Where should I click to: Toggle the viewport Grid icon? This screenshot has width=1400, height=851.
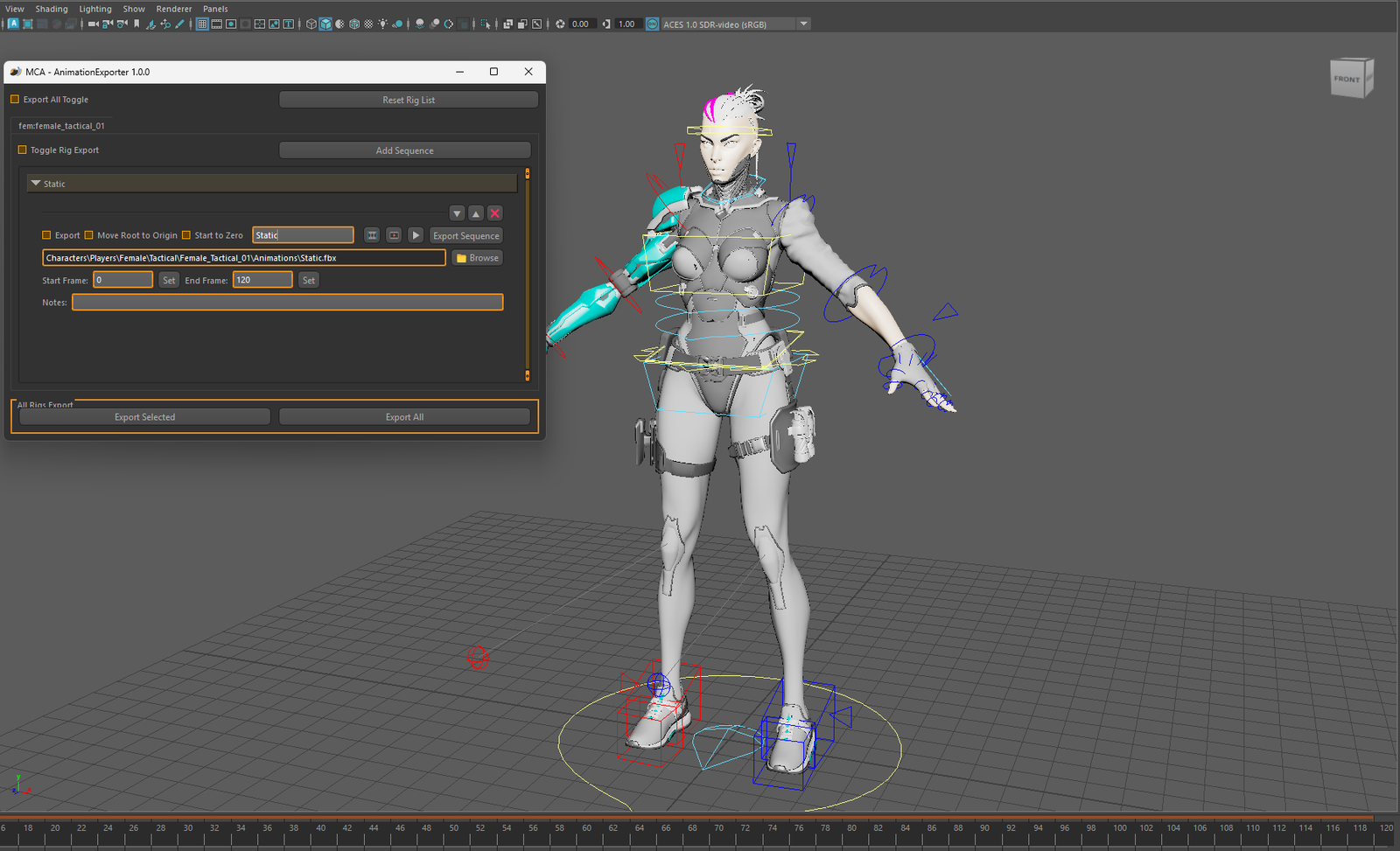(x=202, y=24)
